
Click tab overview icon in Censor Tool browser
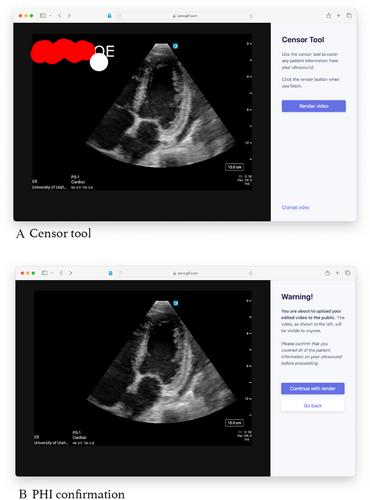(349, 15)
